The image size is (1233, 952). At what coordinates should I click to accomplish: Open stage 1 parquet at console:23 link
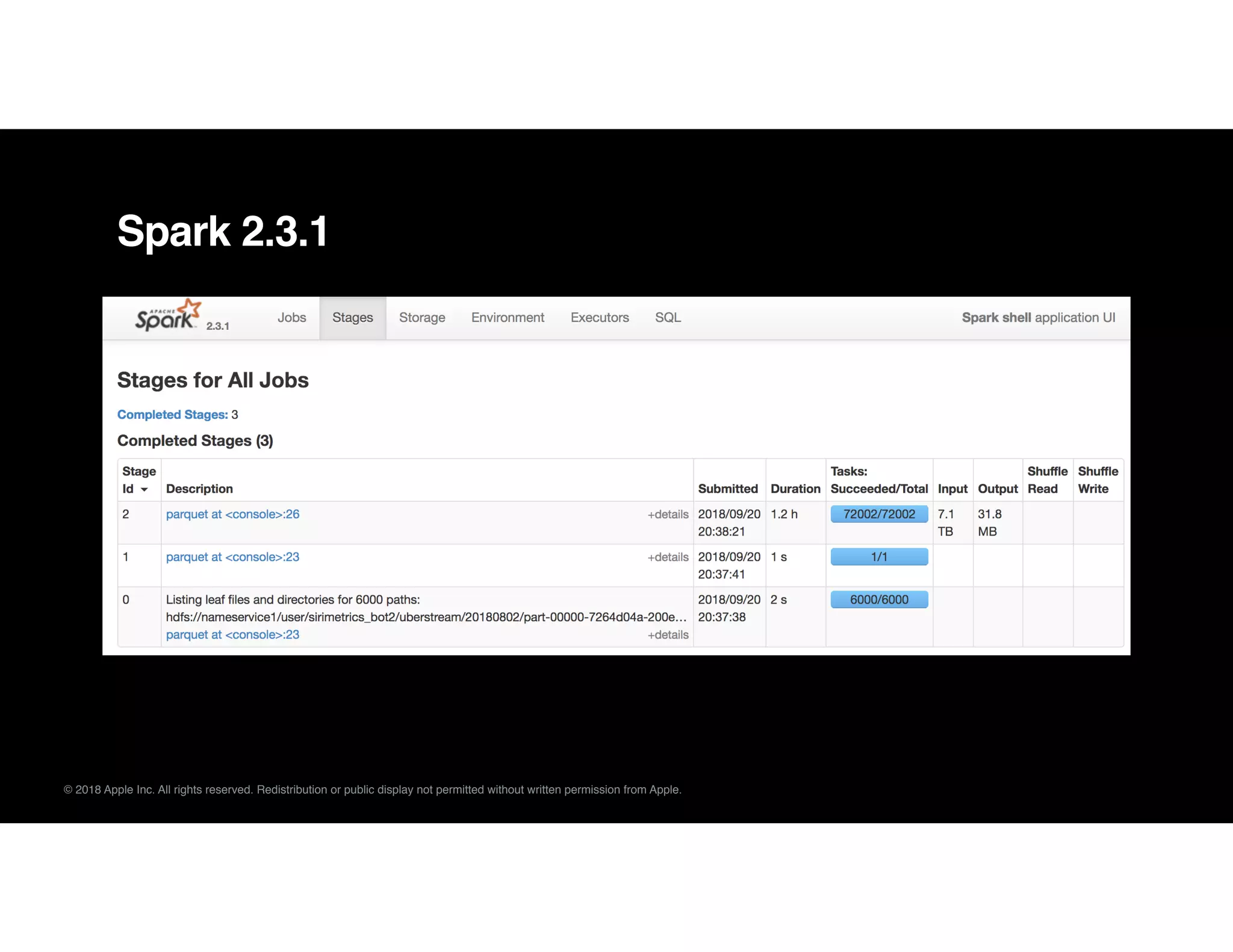click(x=232, y=557)
